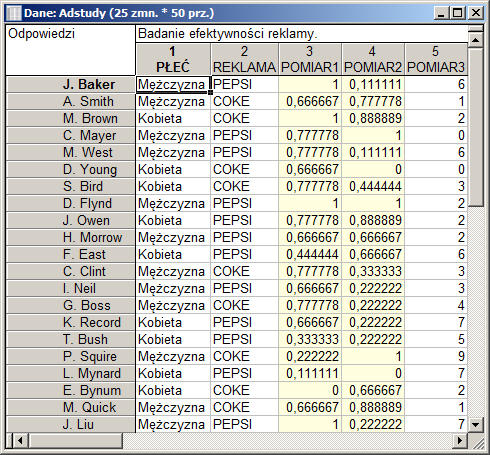490x455 pixels.
Task: Select row header H. Morrow
Action: 70,238
